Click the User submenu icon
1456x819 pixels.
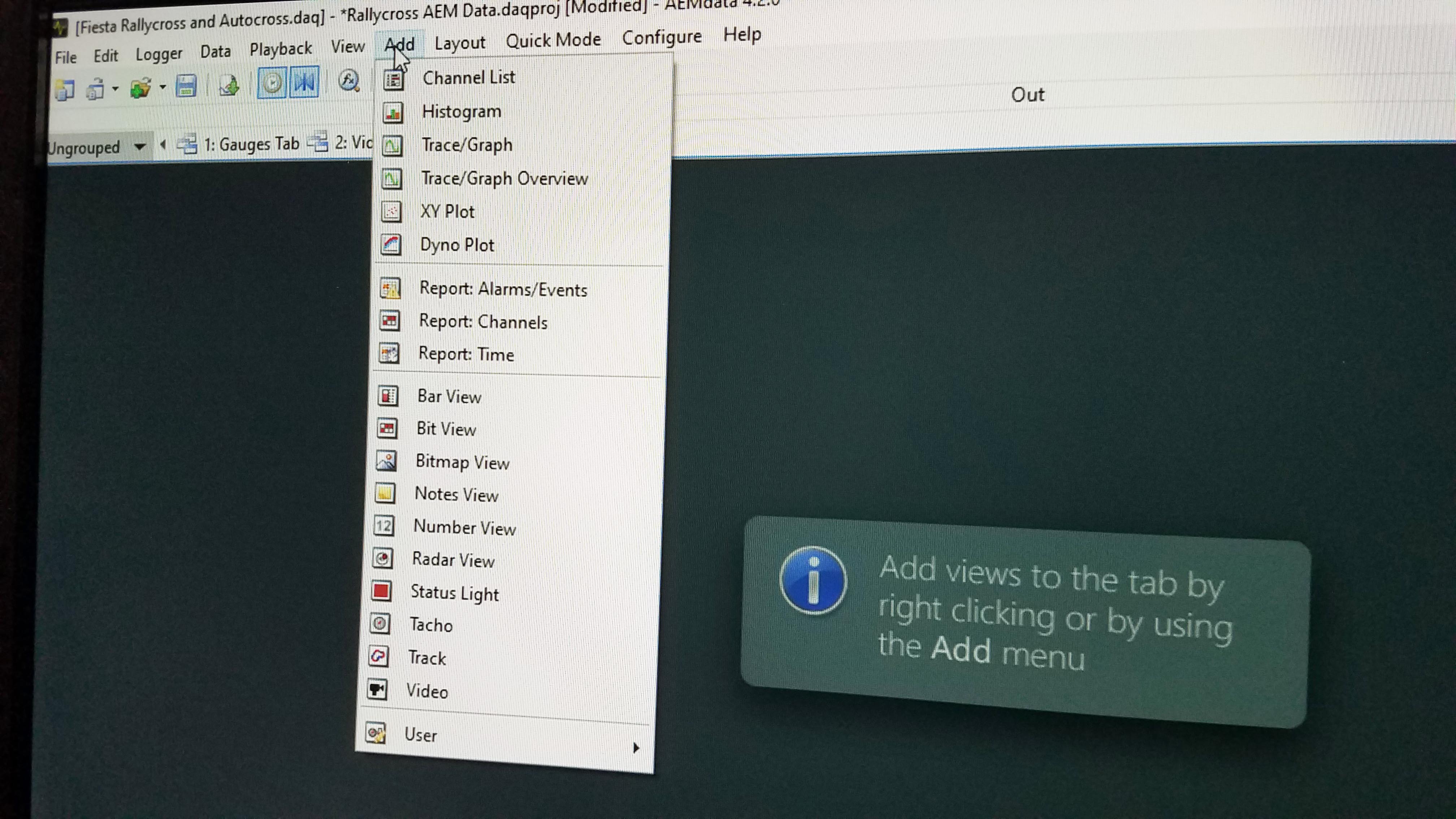point(376,733)
